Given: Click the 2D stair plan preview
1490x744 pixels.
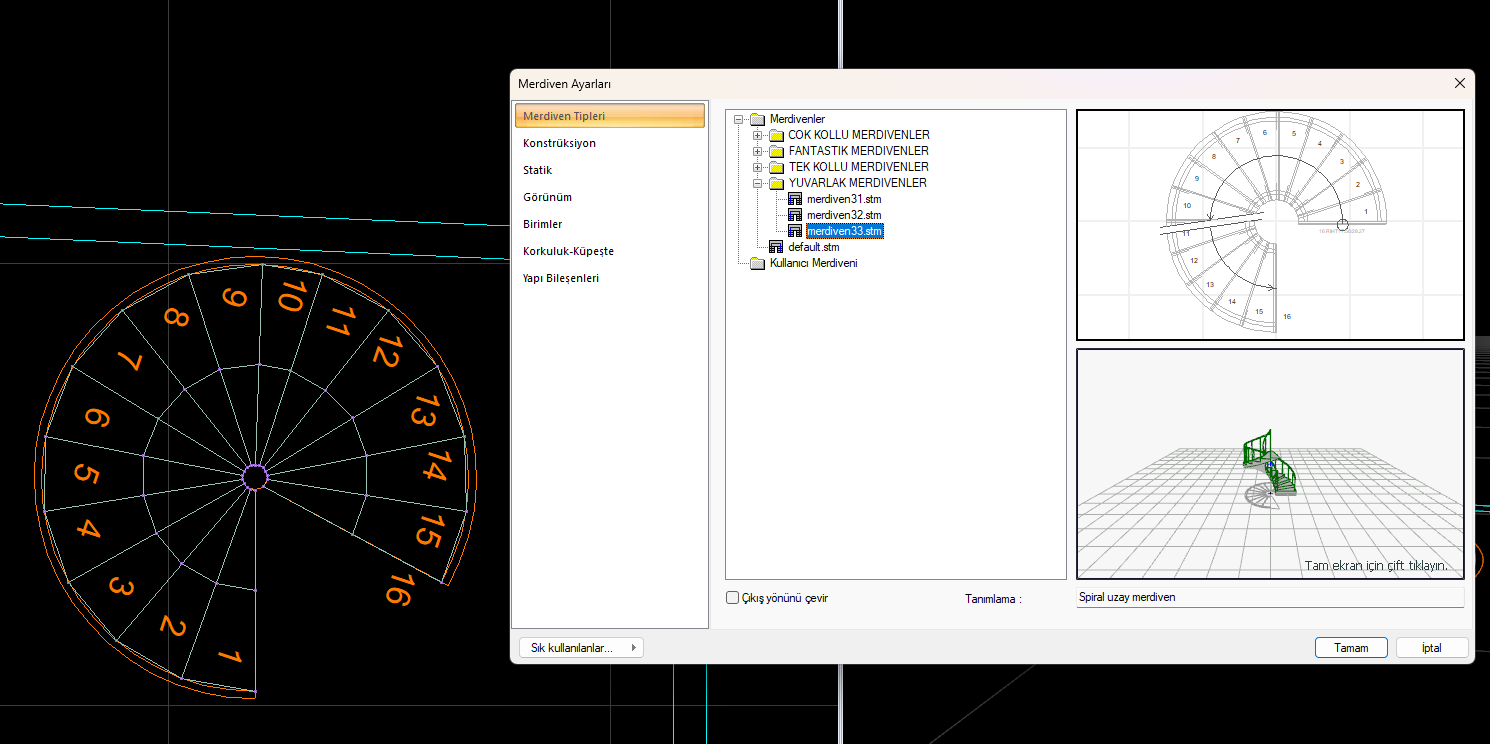Looking at the screenshot, I should tap(1270, 225).
